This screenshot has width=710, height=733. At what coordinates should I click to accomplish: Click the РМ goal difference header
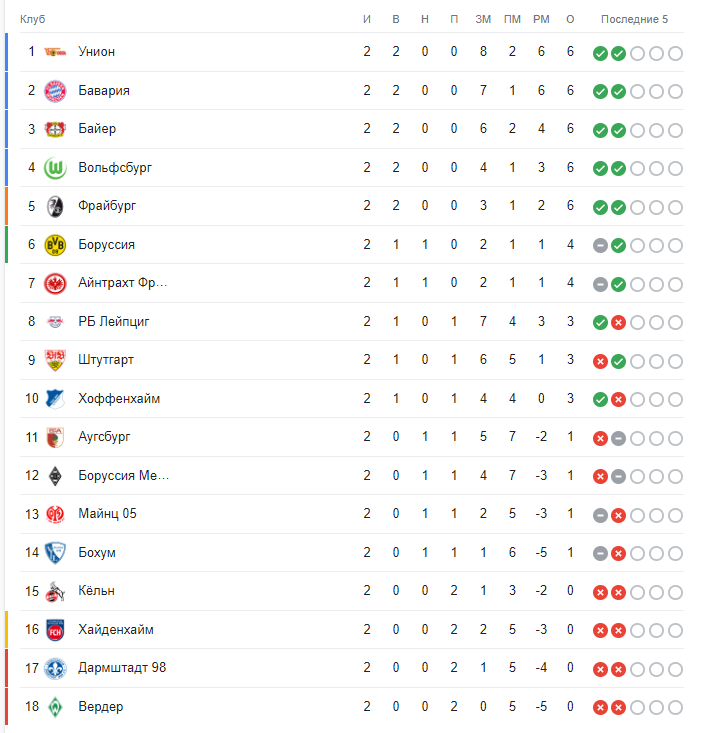click(x=541, y=19)
